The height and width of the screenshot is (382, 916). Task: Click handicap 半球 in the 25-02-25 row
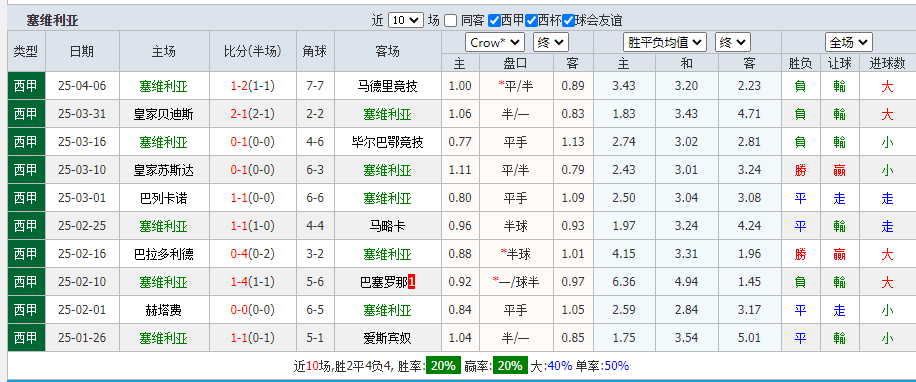pyautogui.click(x=515, y=226)
